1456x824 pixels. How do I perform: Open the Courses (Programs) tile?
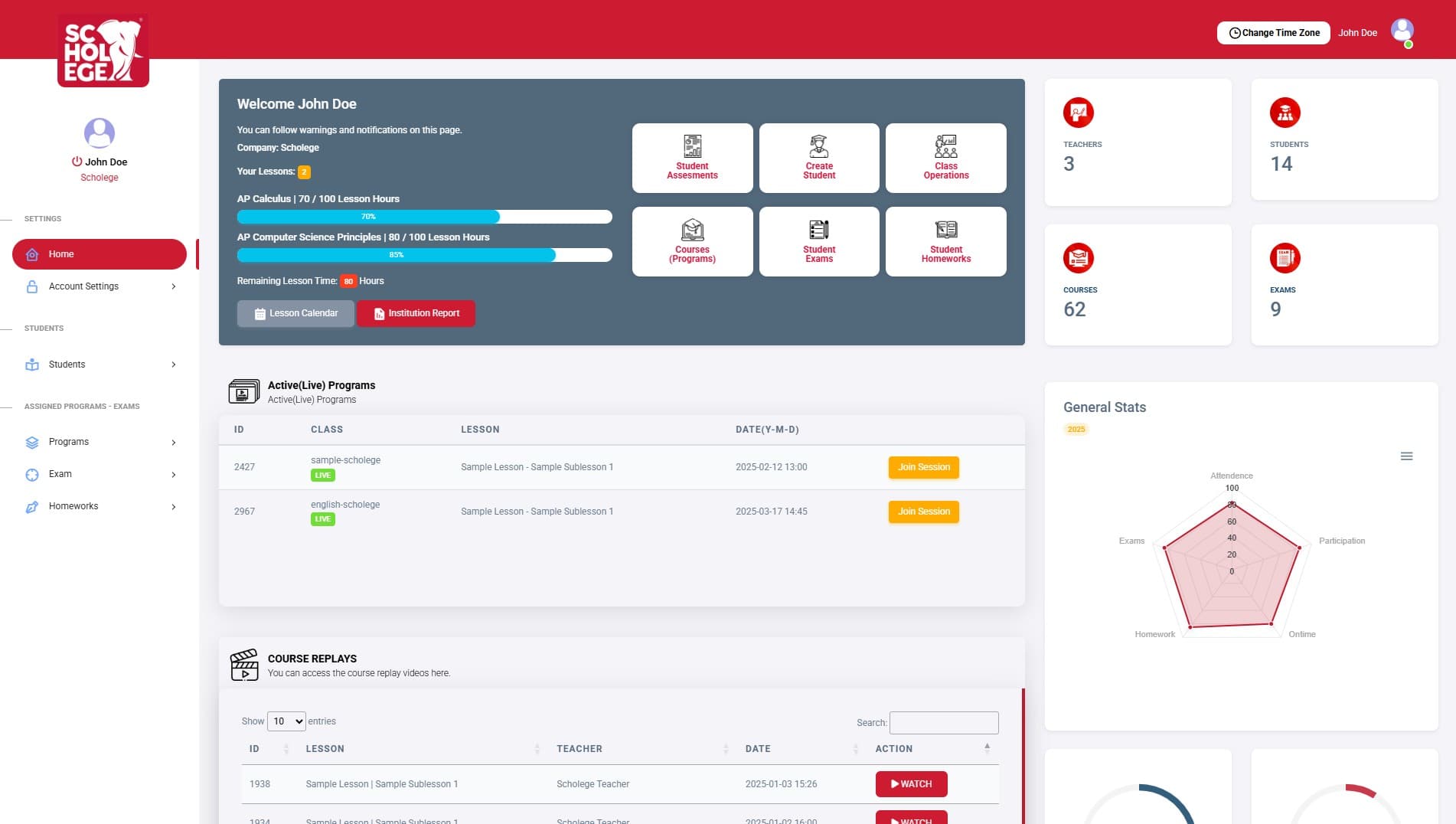[x=692, y=241]
